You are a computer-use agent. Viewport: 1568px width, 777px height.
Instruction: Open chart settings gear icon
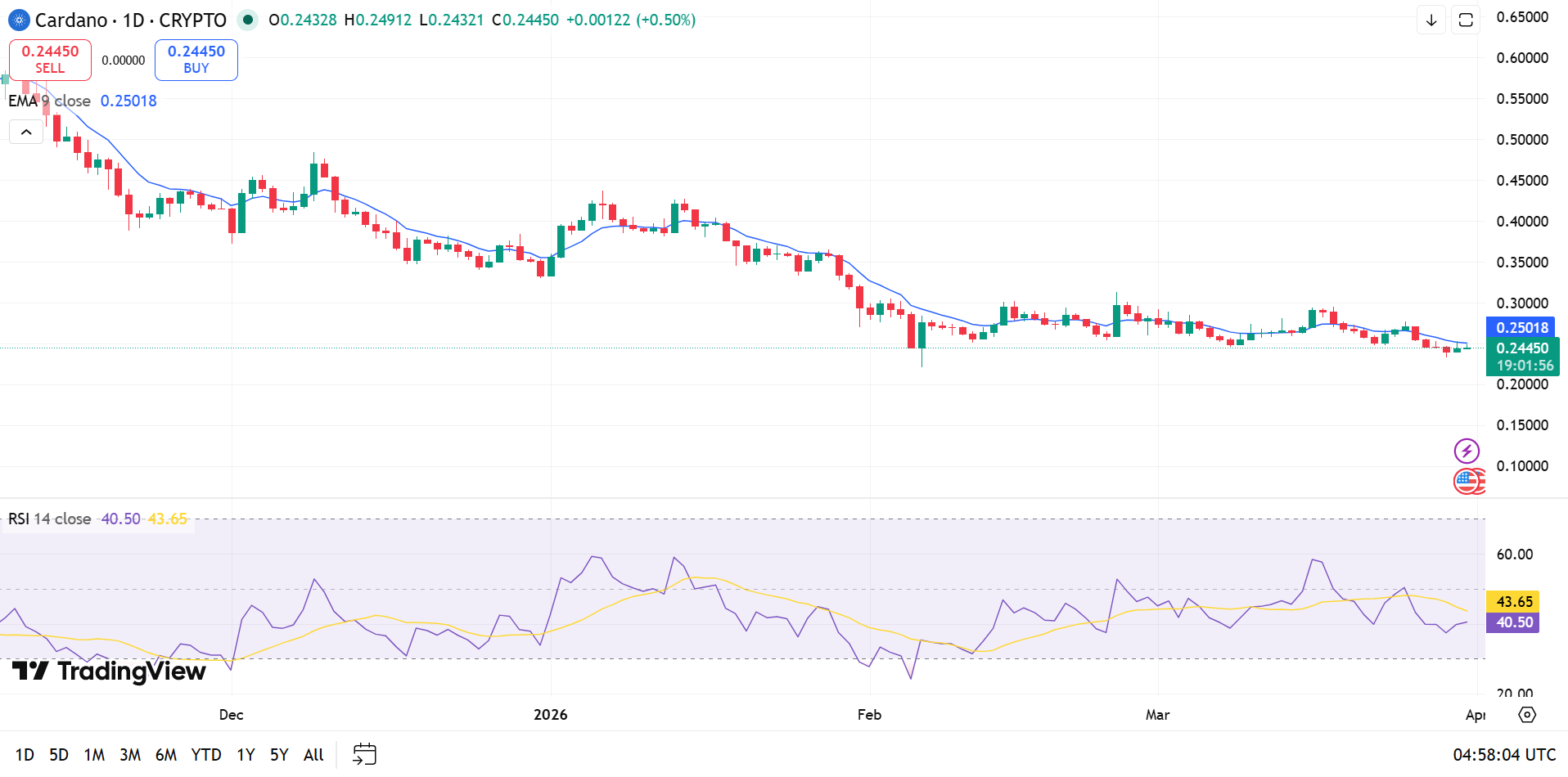tap(1527, 715)
